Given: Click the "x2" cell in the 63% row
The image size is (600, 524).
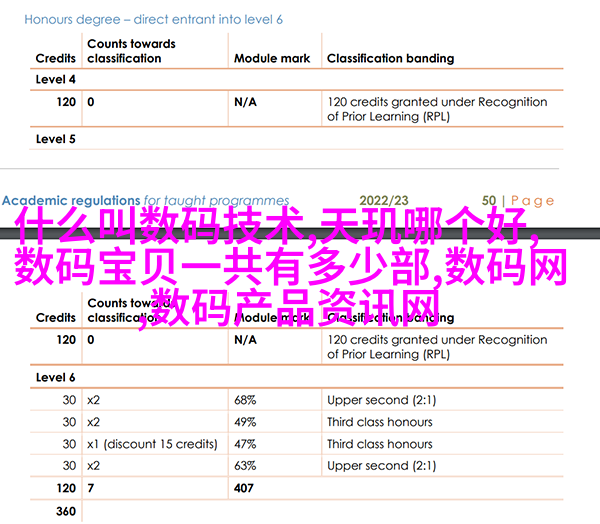Looking at the screenshot, I should click(93, 466).
